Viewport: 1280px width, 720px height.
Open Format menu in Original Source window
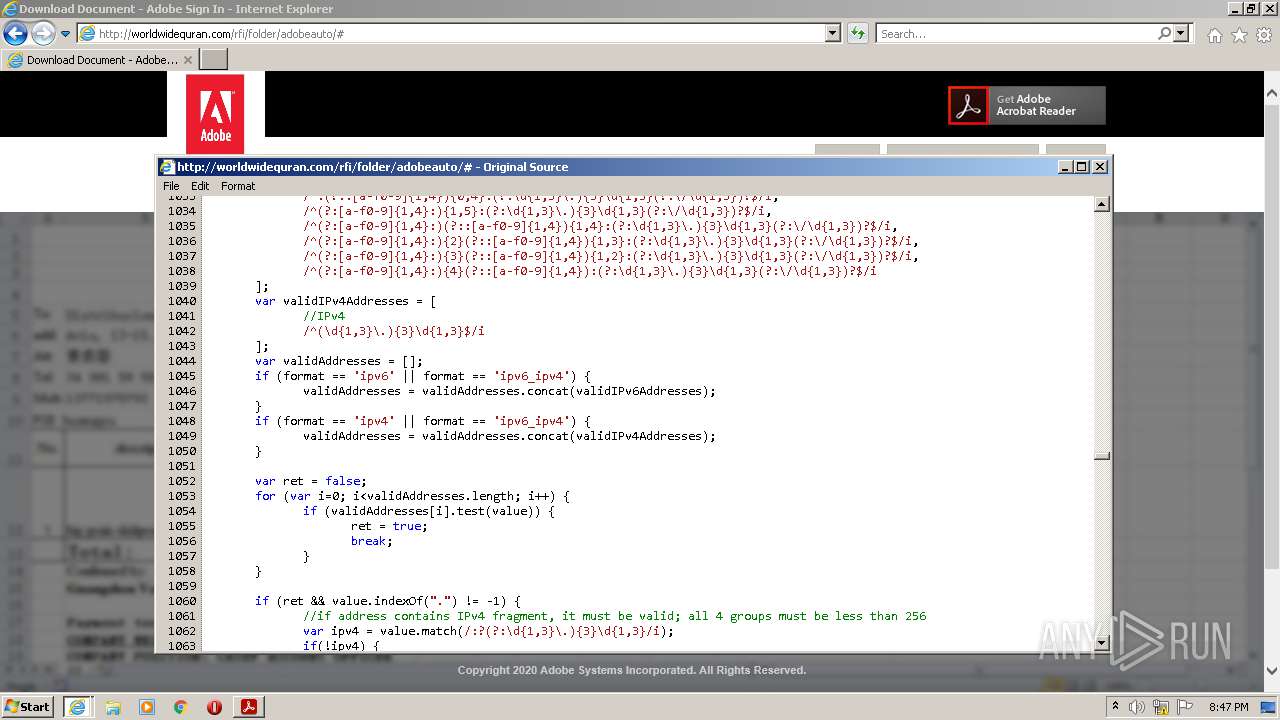pyautogui.click(x=238, y=186)
